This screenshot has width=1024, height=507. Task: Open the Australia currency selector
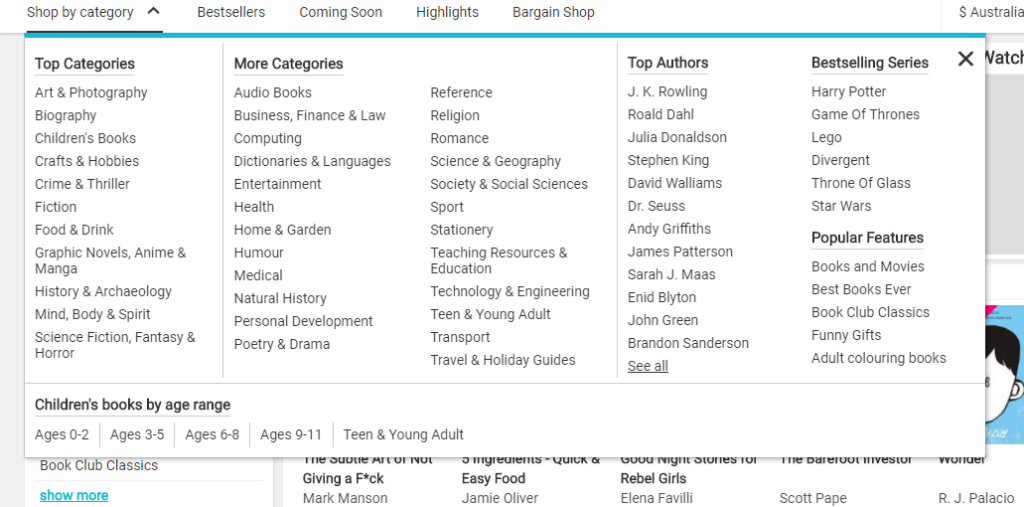click(x=989, y=13)
